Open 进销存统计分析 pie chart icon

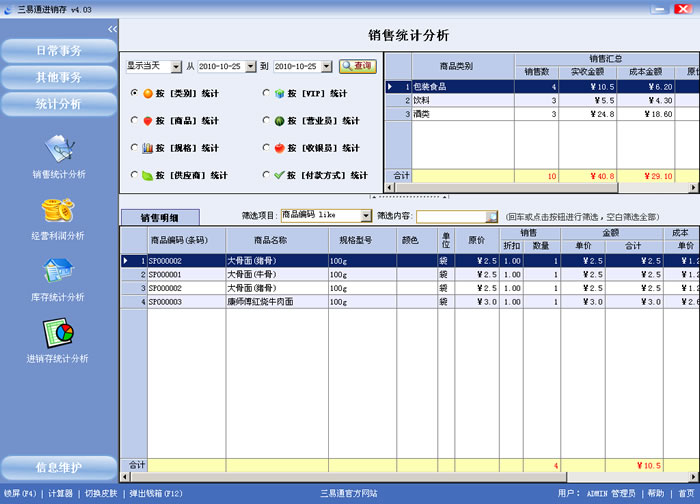point(58,333)
